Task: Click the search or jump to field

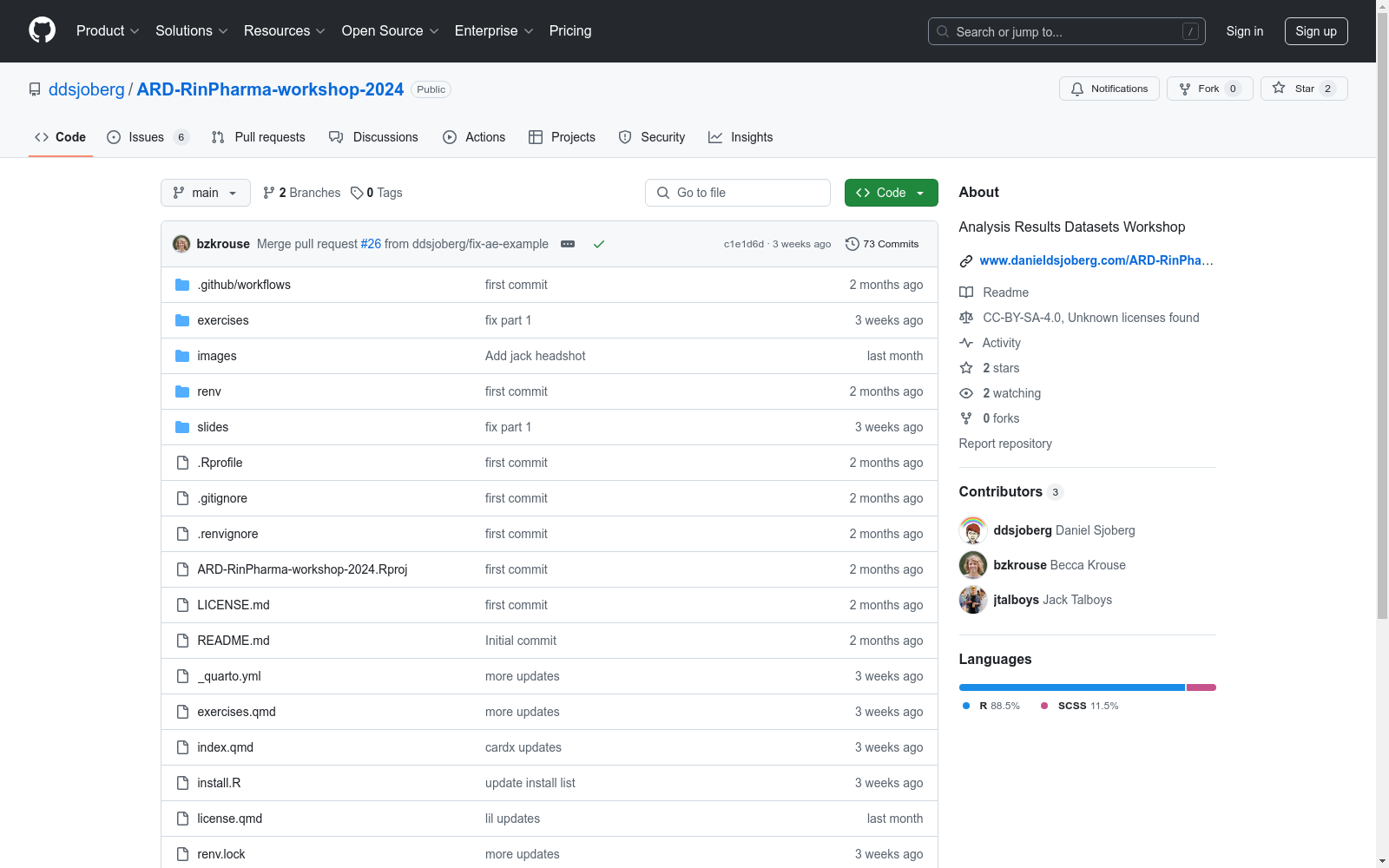Action: pyautogui.click(x=1067, y=31)
